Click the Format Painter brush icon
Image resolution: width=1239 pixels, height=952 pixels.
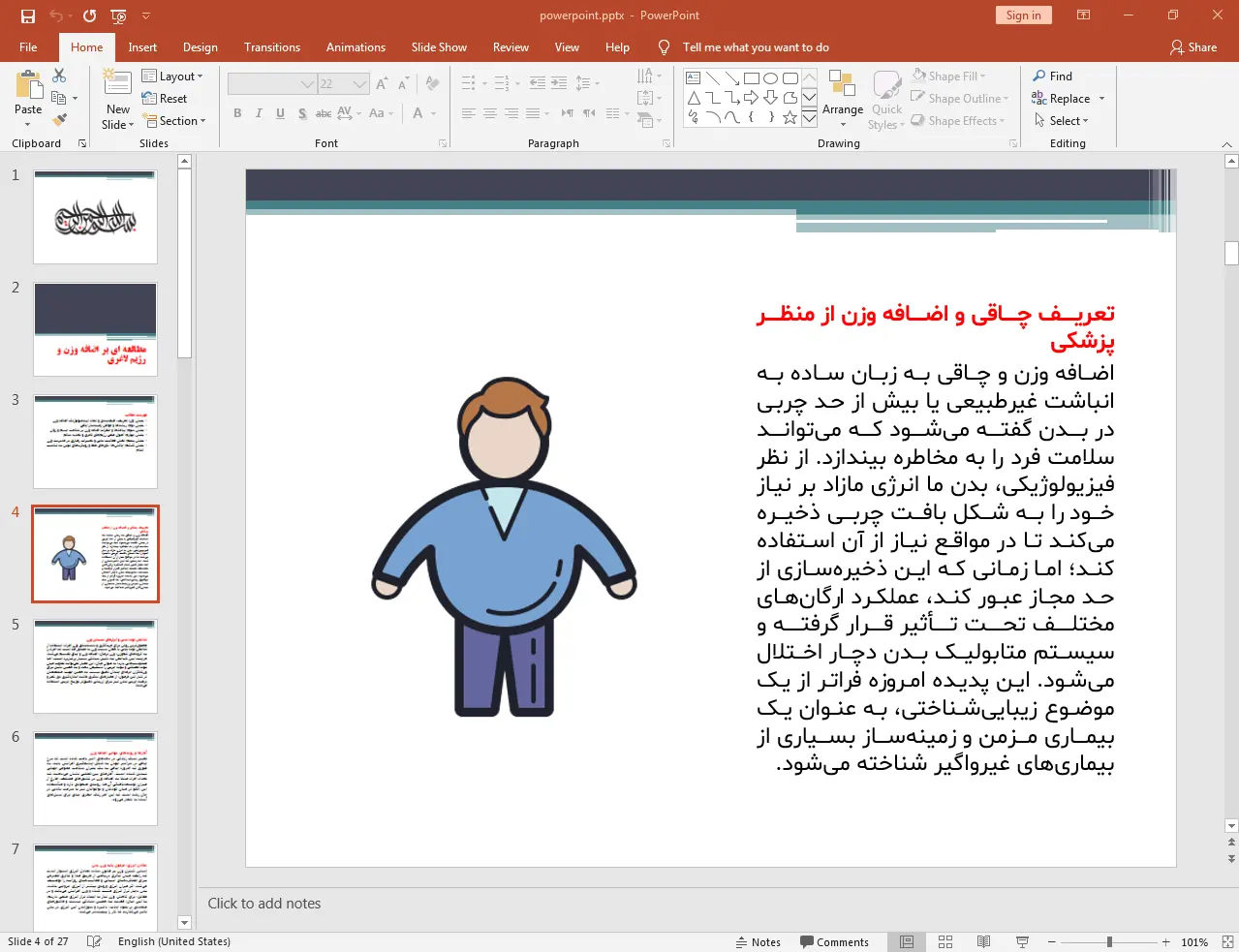[59, 120]
